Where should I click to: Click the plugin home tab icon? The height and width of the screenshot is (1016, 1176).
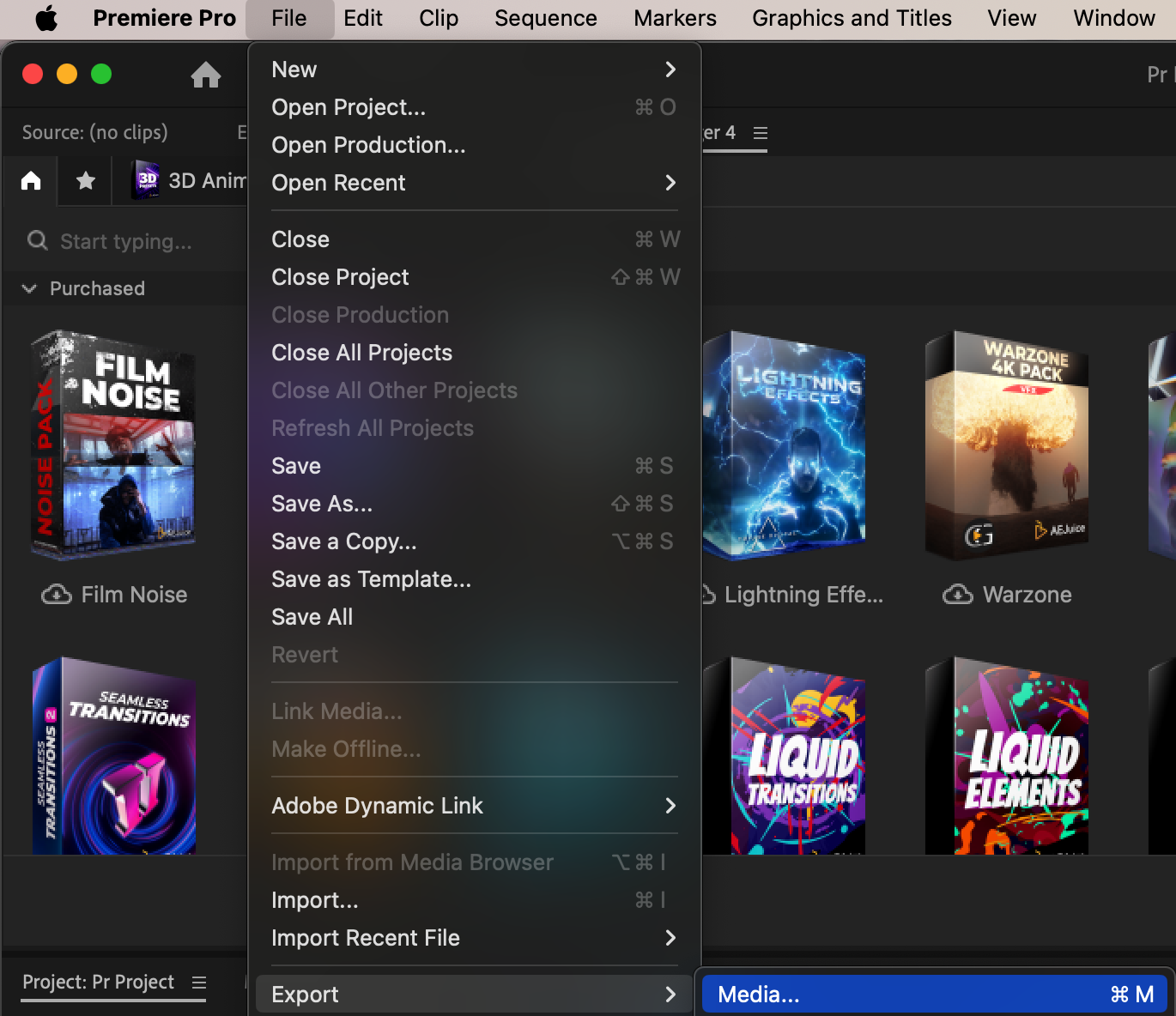coord(31,180)
